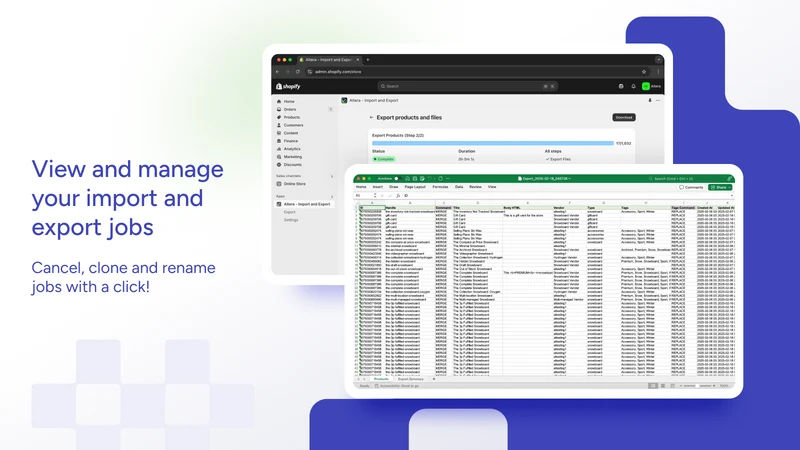800x450 pixels.
Task: Open the browser tab list dropdown
Action: click(x=658, y=60)
